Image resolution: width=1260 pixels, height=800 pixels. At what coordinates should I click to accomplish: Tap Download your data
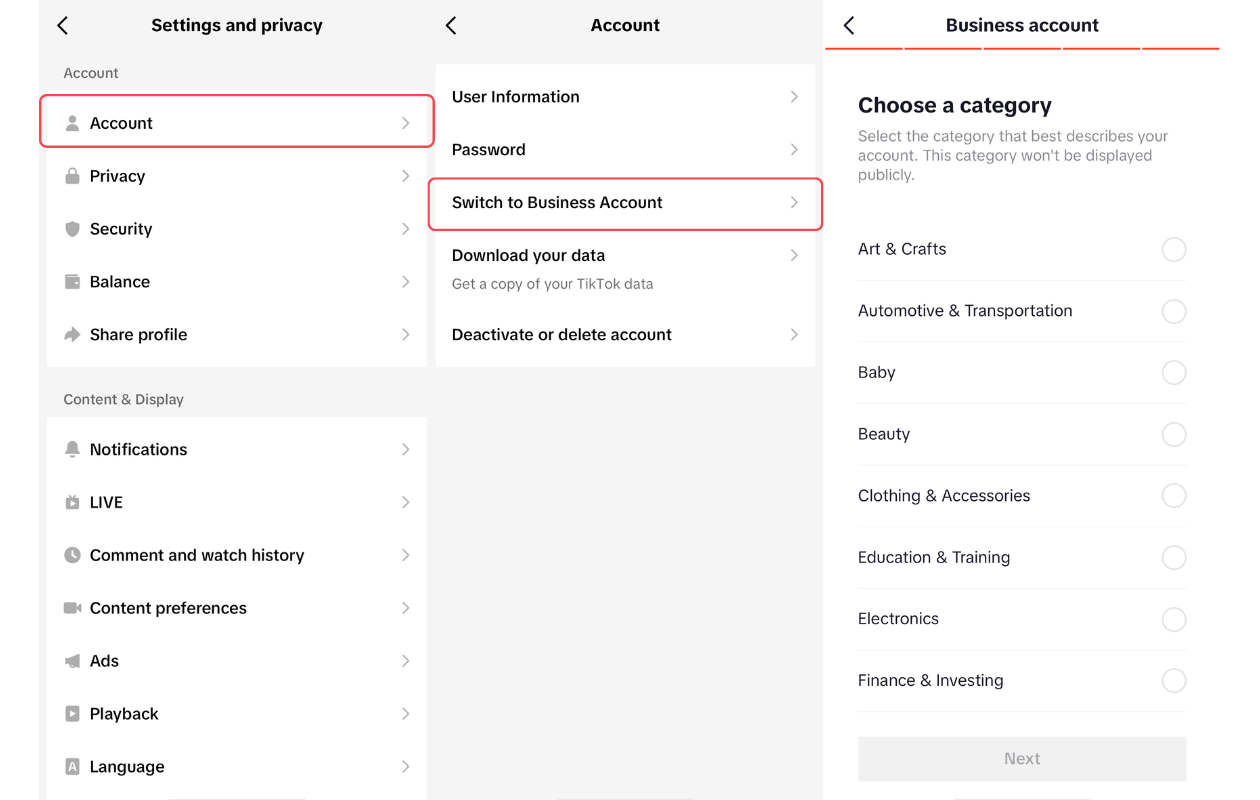coord(625,269)
